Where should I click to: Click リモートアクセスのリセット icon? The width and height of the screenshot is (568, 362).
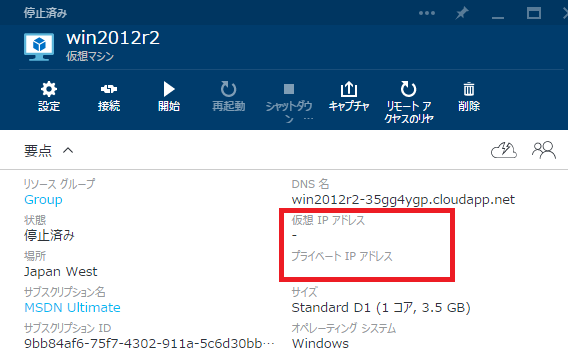coord(408,89)
